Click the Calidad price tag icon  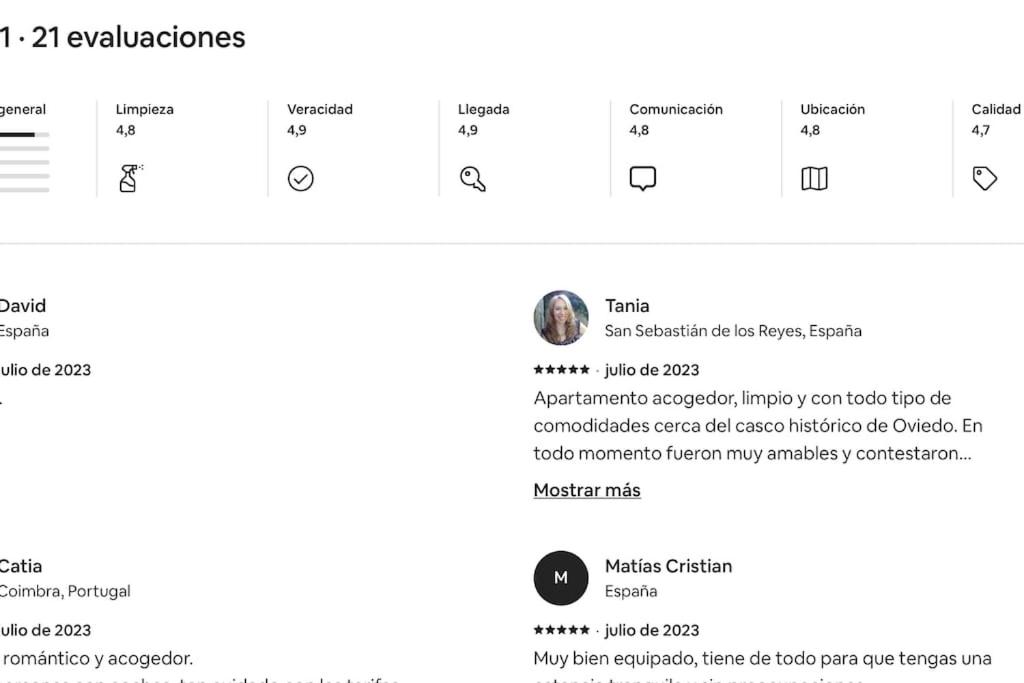[985, 178]
